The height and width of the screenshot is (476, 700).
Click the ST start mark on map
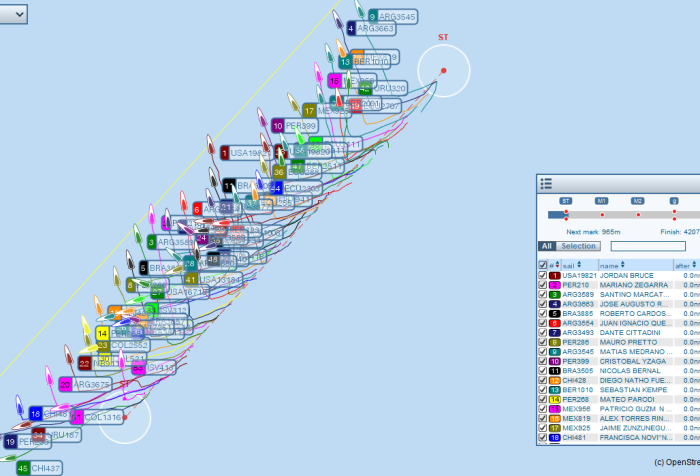pos(443,70)
